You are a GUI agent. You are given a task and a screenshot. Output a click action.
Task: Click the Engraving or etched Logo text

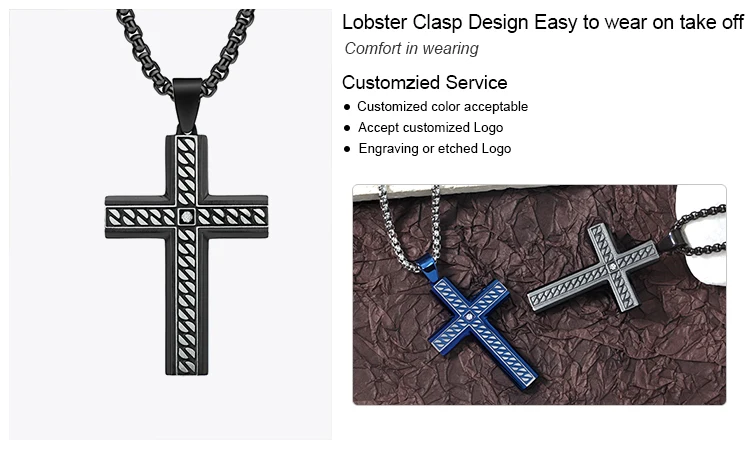pyautogui.click(x=435, y=148)
